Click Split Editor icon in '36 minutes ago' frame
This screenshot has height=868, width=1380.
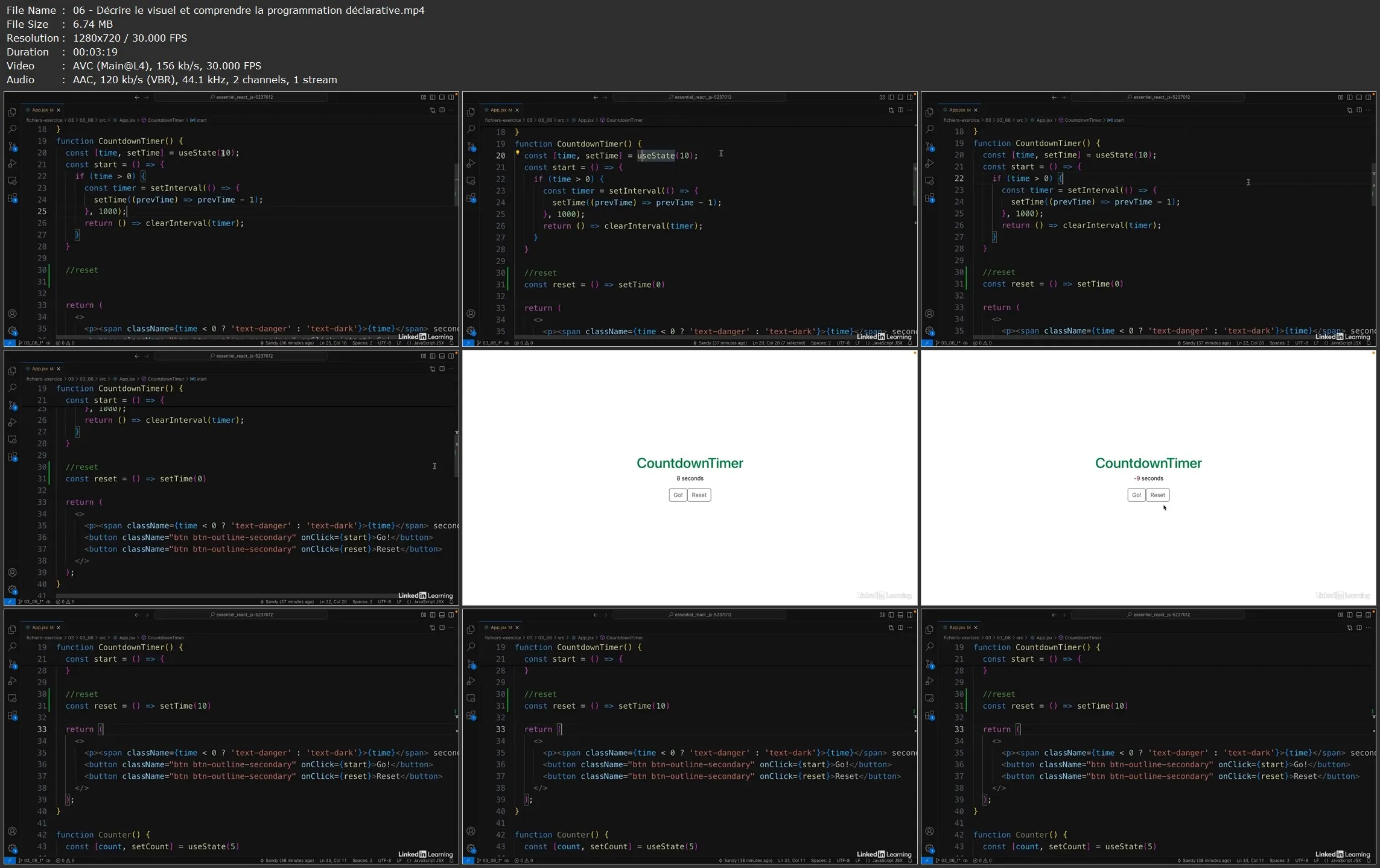click(x=442, y=110)
